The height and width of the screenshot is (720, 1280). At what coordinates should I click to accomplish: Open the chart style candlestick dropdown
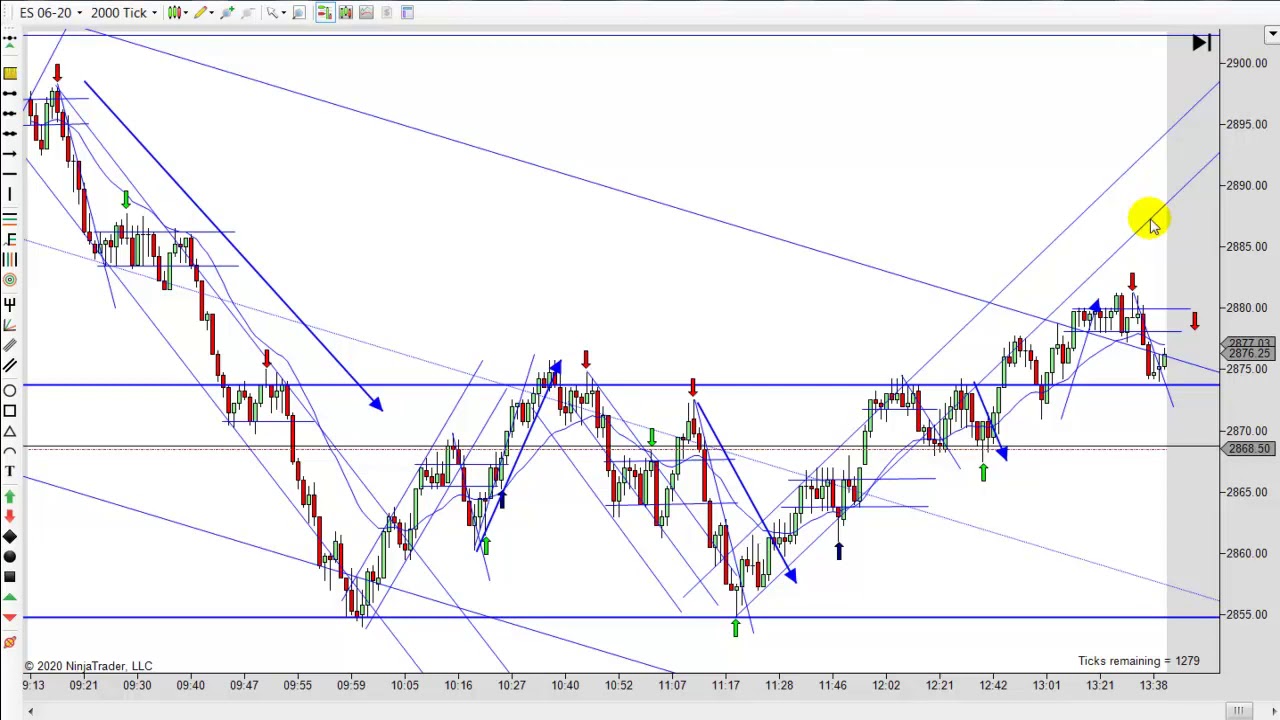pos(176,12)
